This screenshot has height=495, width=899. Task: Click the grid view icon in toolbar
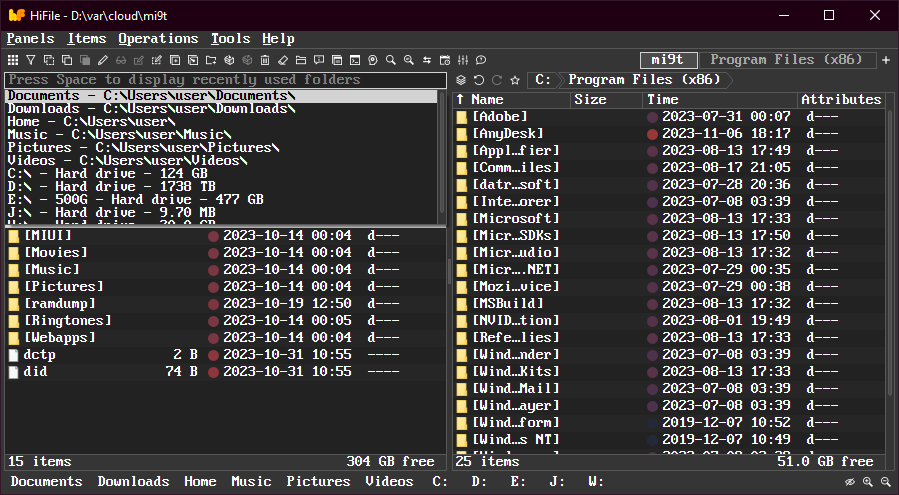pyautogui.click(x=13, y=60)
